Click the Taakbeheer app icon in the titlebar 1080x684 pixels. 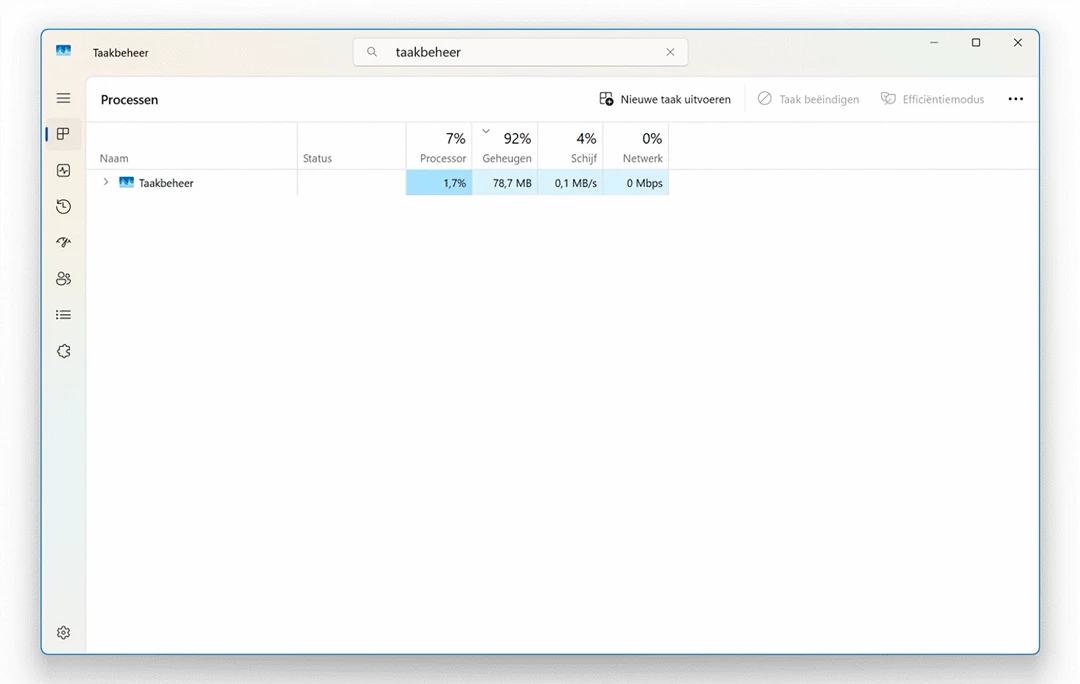click(x=63, y=51)
